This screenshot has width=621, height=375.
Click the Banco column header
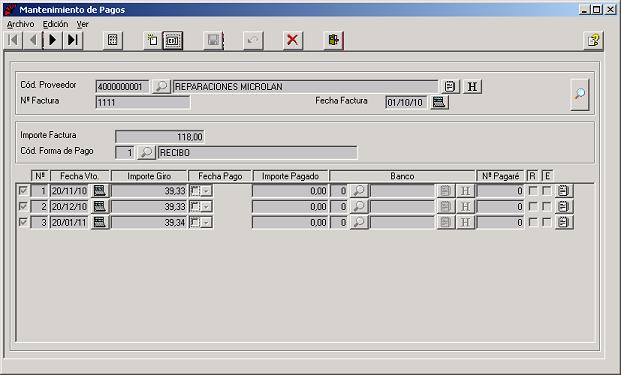[402, 176]
